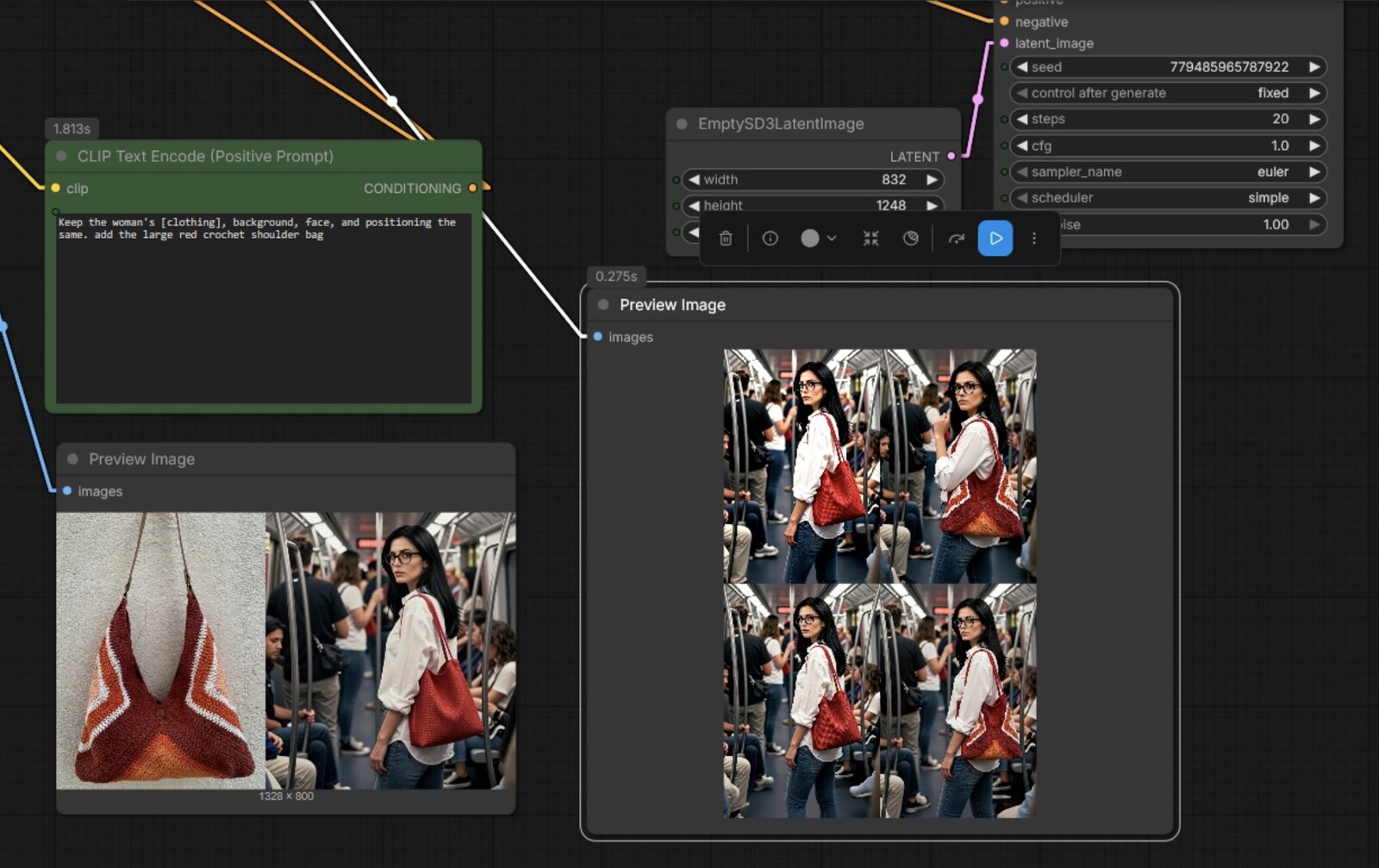This screenshot has width=1379, height=868.
Task: Click the positive prompt text area
Action: [264, 309]
